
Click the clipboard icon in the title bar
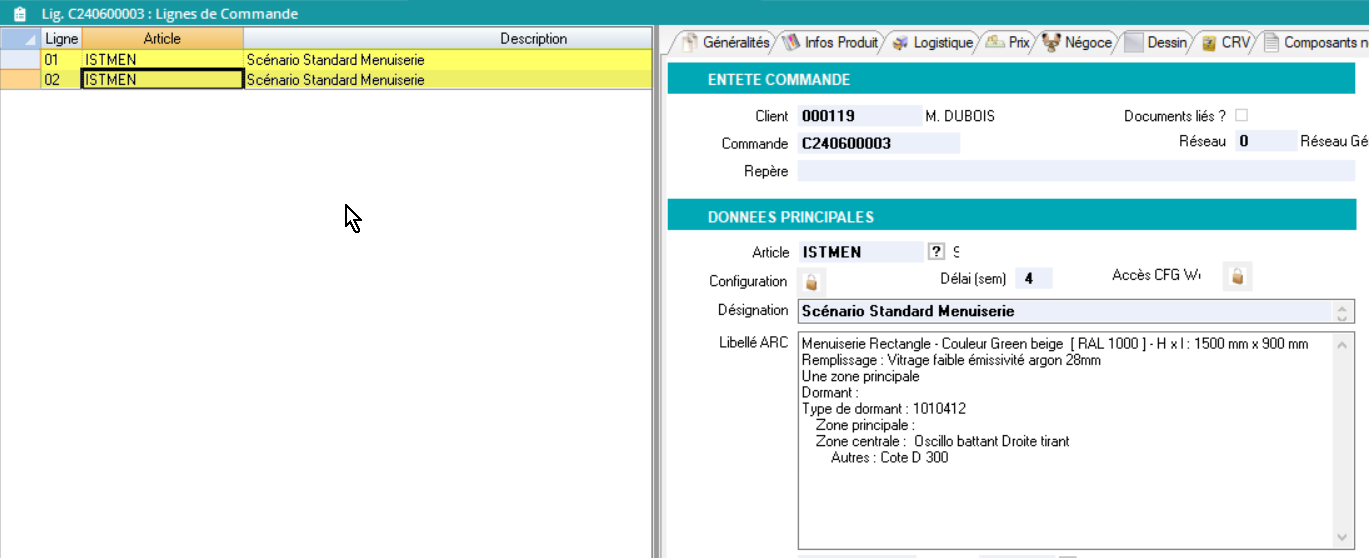coord(19,14)
